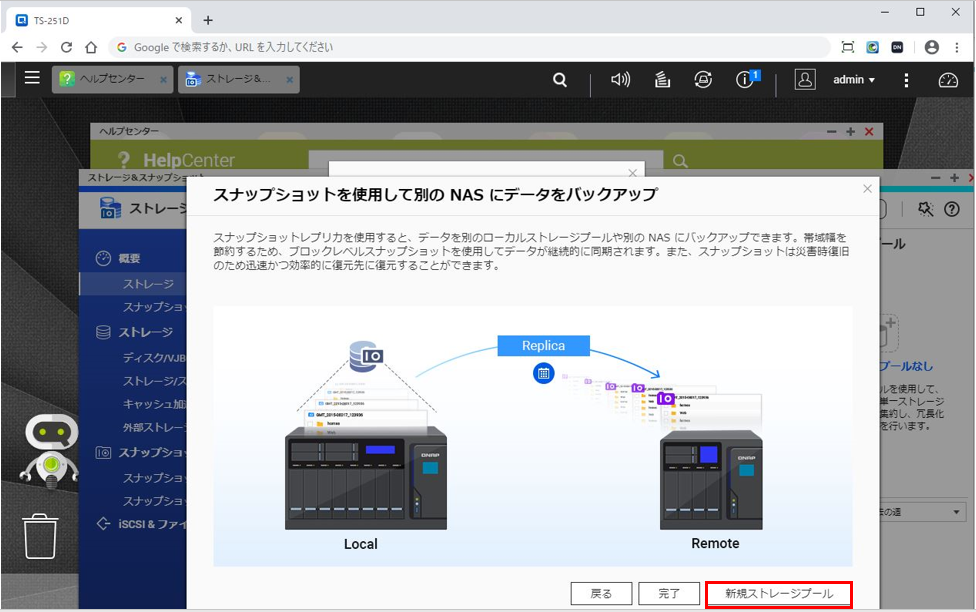Open the recycle bin trash icon
976x612 pixels.
click(41, 535)
